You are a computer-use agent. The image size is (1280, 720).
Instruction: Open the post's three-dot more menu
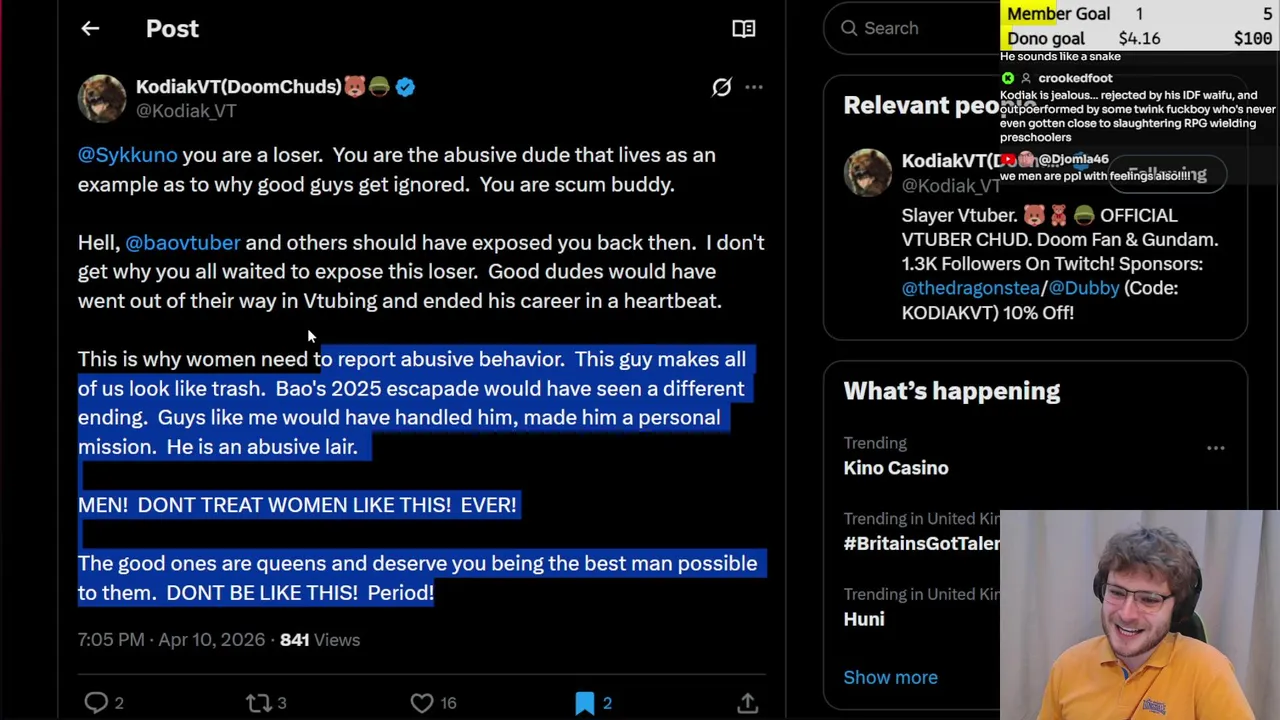754,88
